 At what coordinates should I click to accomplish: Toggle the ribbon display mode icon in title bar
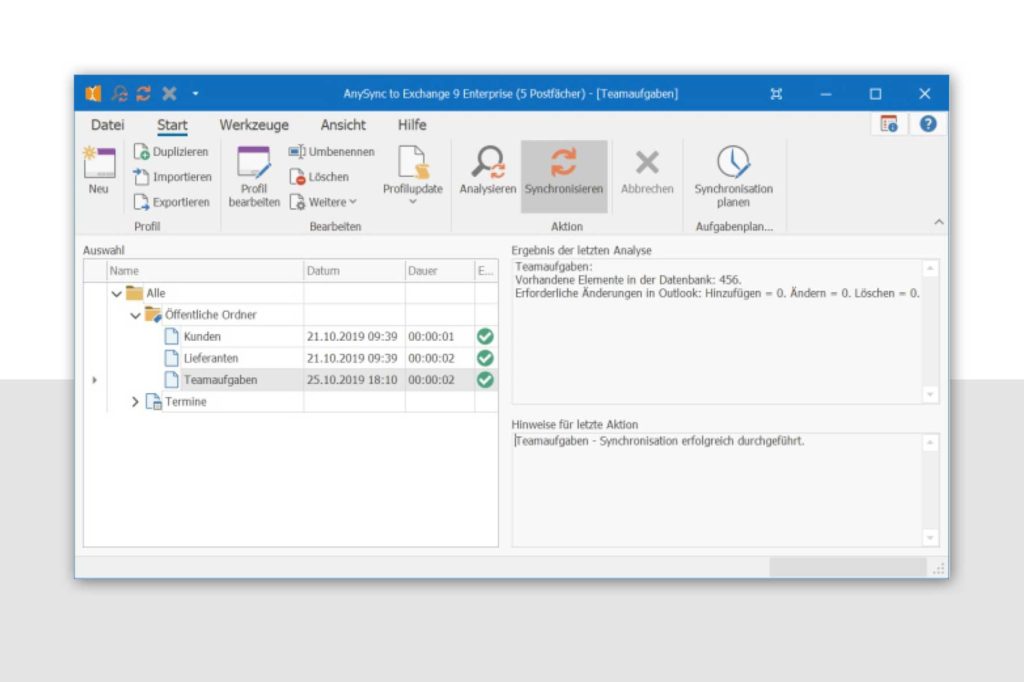[776, 93]
